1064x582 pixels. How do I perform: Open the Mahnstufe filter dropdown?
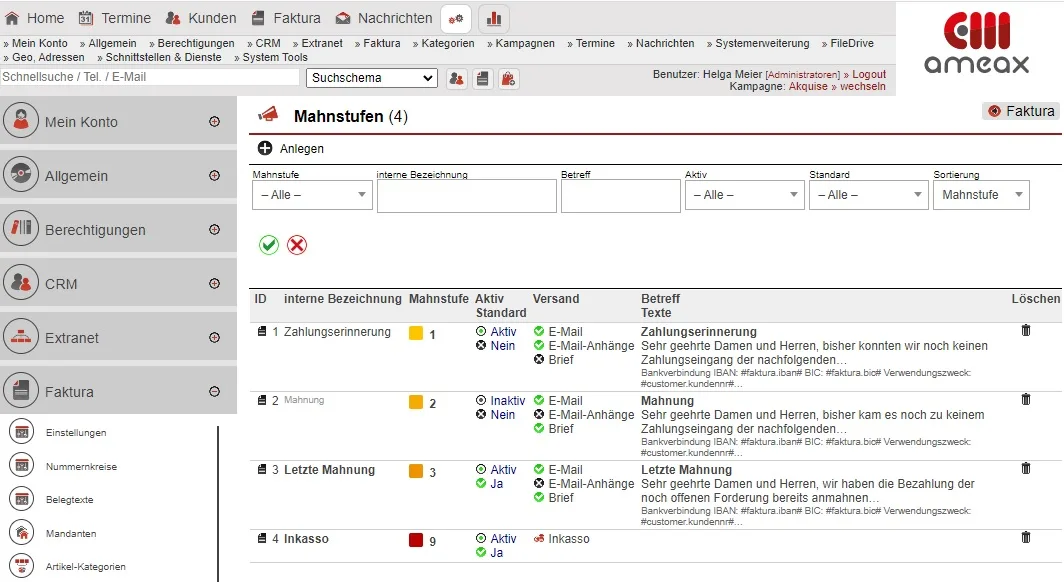tap(312, 195)
